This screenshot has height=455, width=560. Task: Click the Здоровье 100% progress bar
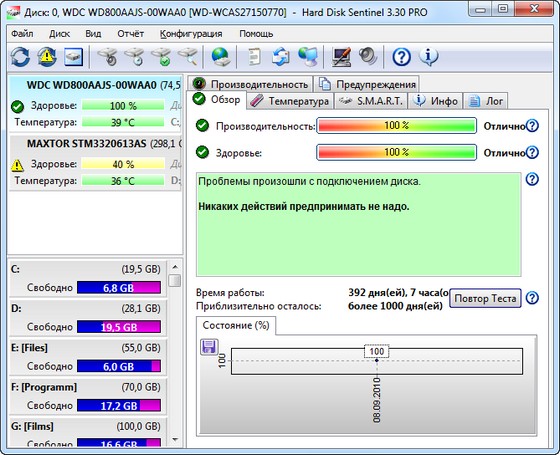pos(396,152)
